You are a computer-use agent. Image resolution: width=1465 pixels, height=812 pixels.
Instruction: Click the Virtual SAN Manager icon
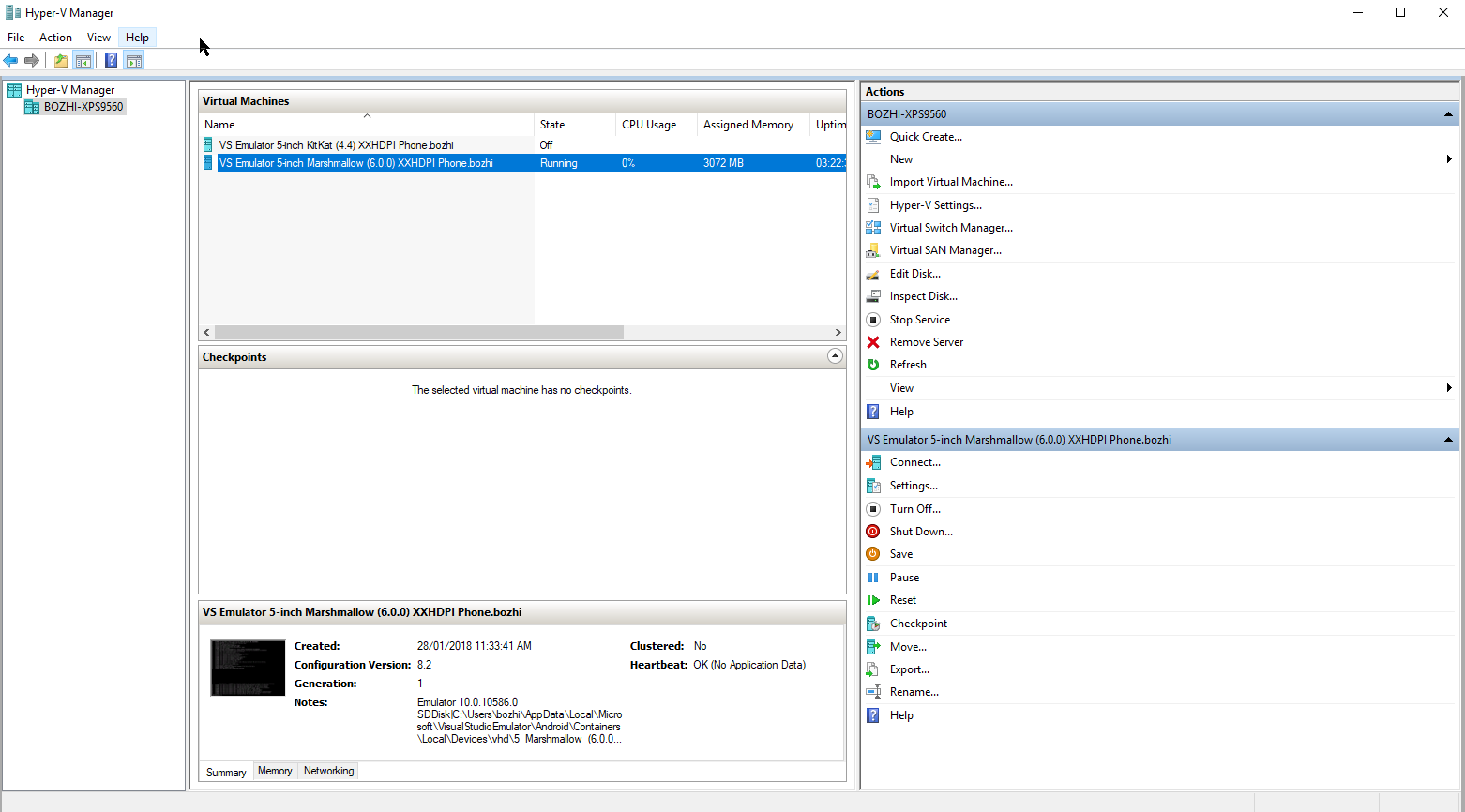pyautogui.click(x=873, y=250)
